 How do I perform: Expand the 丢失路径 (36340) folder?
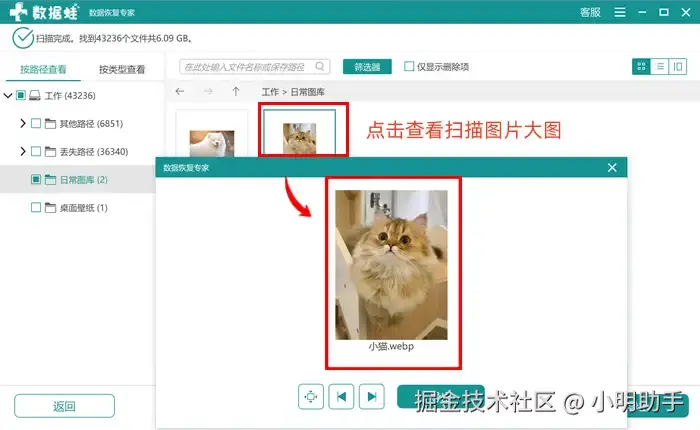(22, 151)
